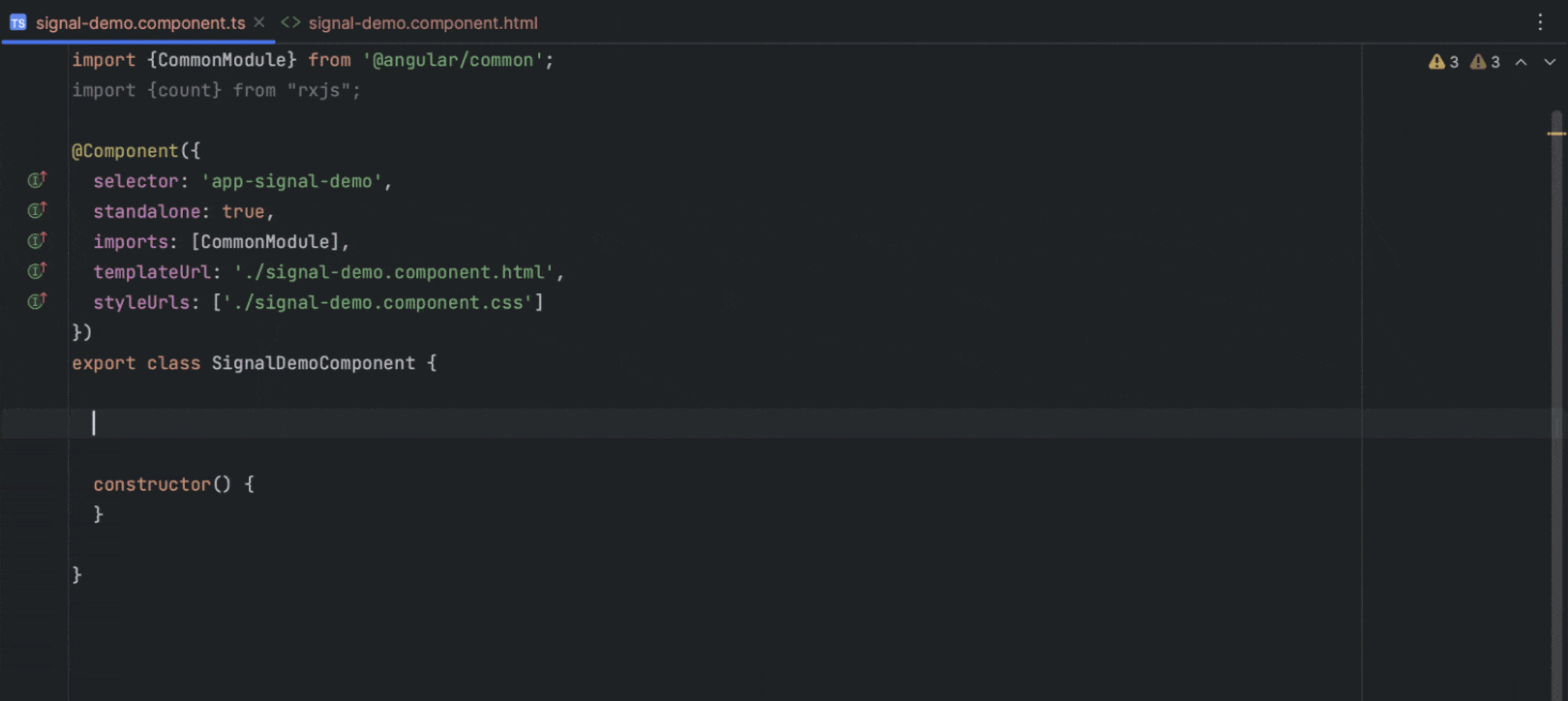Click the gutter icon beside the selector line
This screenshot has height=701, width=1568.
click(37, 180)
